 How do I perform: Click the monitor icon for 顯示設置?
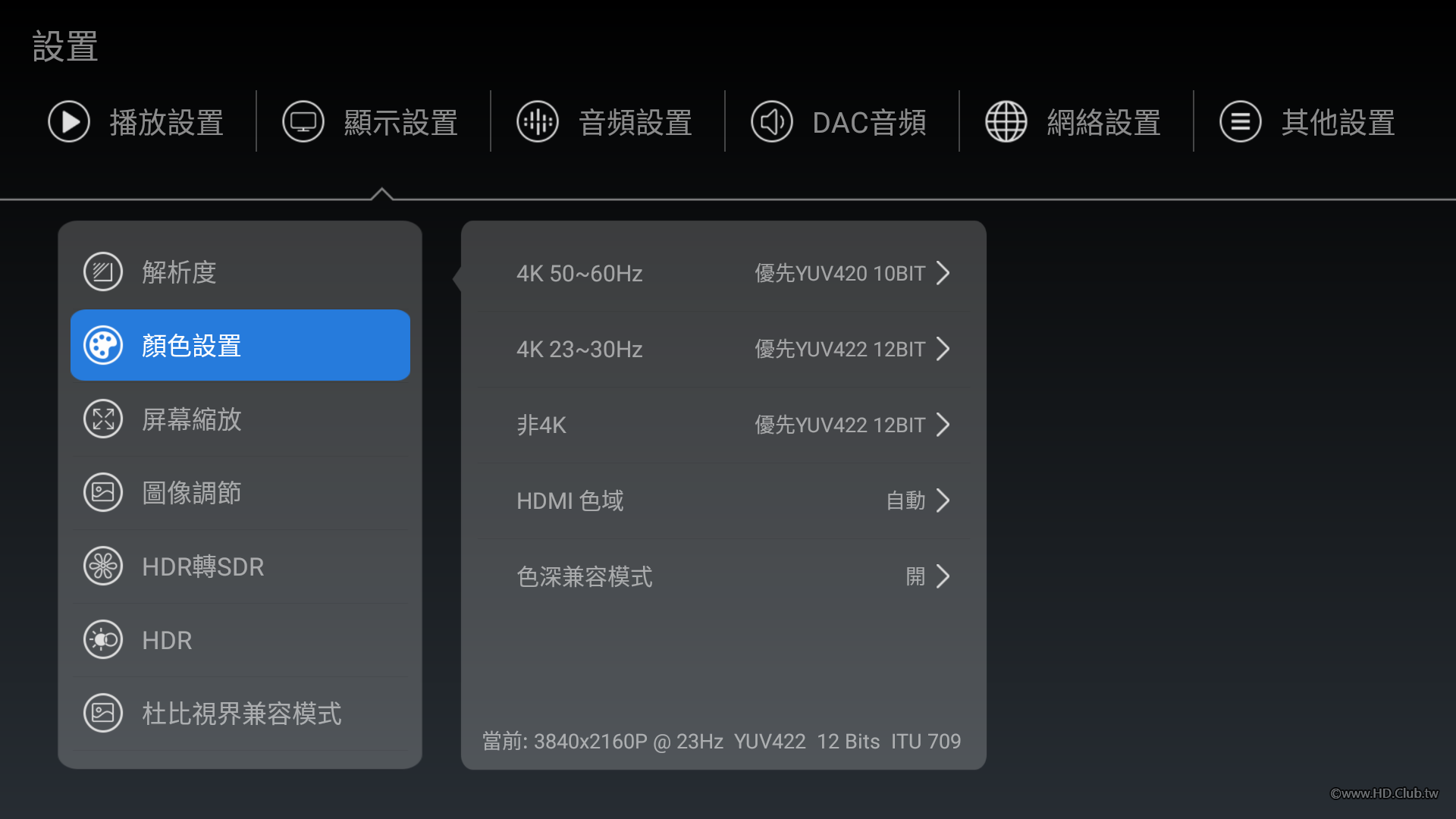pyautogui.click(x=303, y=122)
